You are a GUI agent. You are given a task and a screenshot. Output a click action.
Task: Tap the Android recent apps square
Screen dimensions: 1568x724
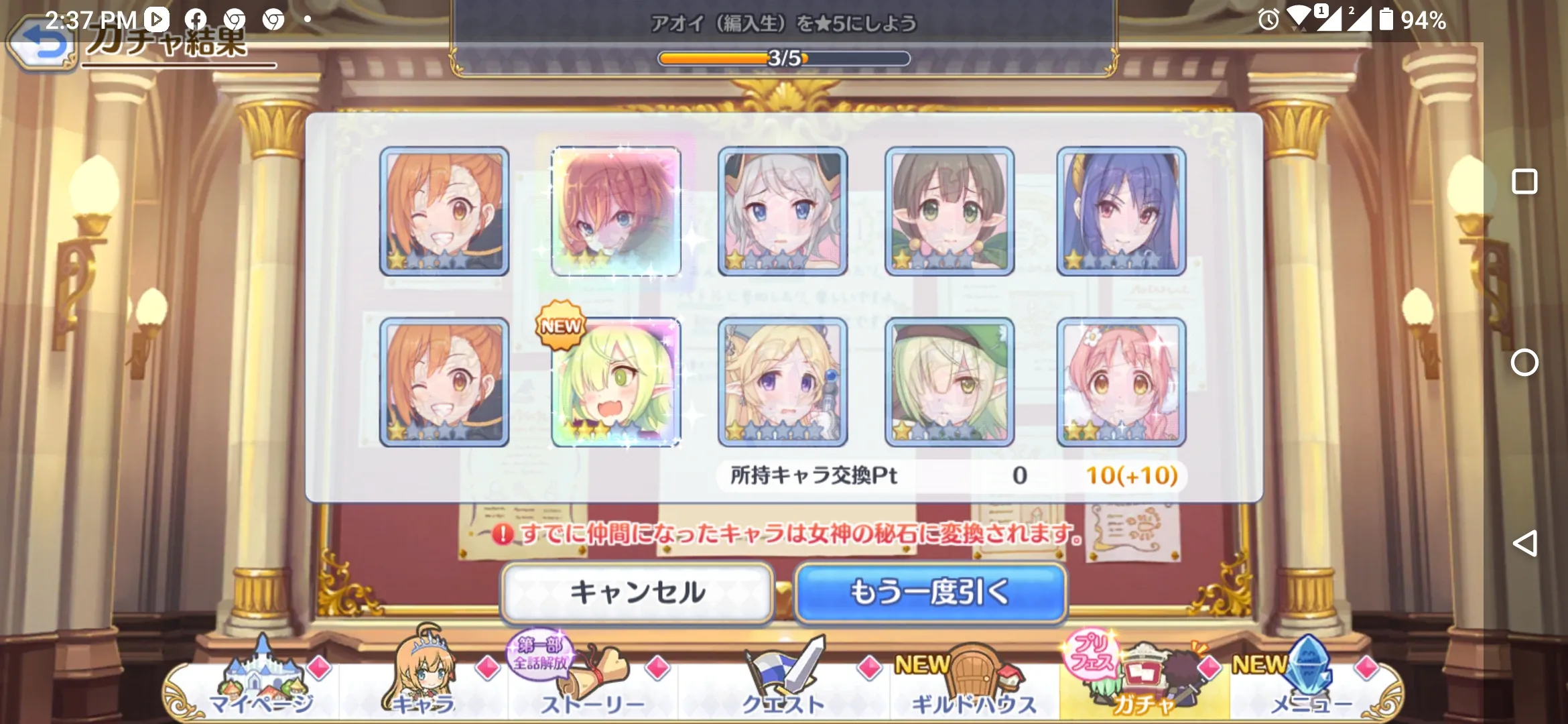click(1524, 182)
